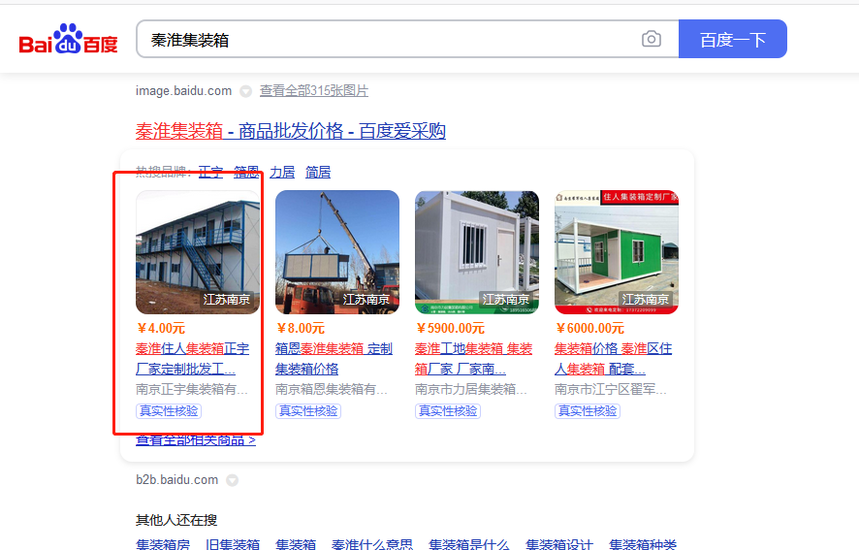The width and height of the screenshot is (859, 550).
Task: Open crane lifting container product image
Action: 337,252
